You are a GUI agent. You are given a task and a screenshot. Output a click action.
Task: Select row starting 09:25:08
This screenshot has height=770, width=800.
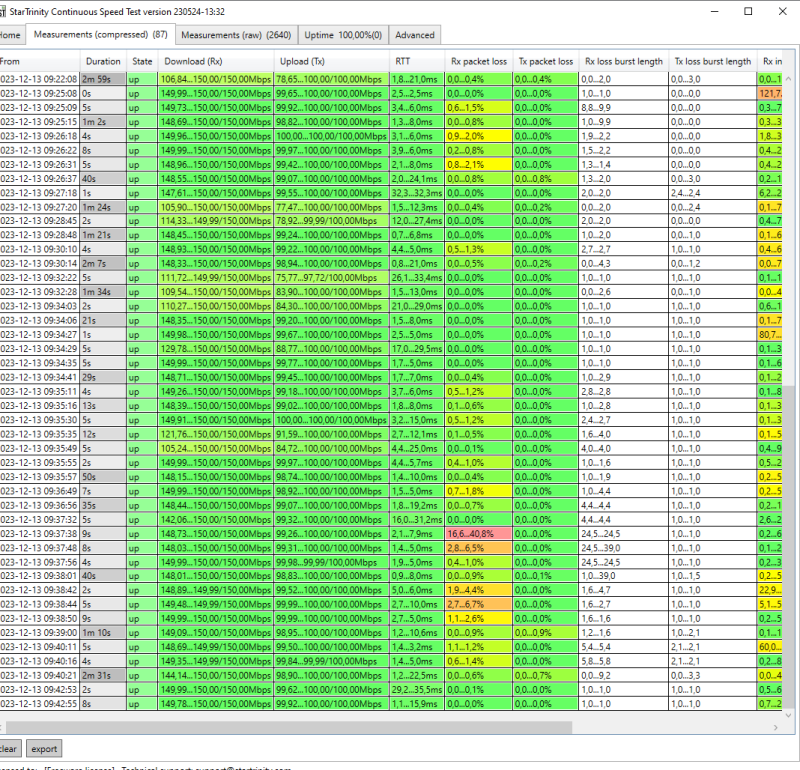tap(391, 93)
